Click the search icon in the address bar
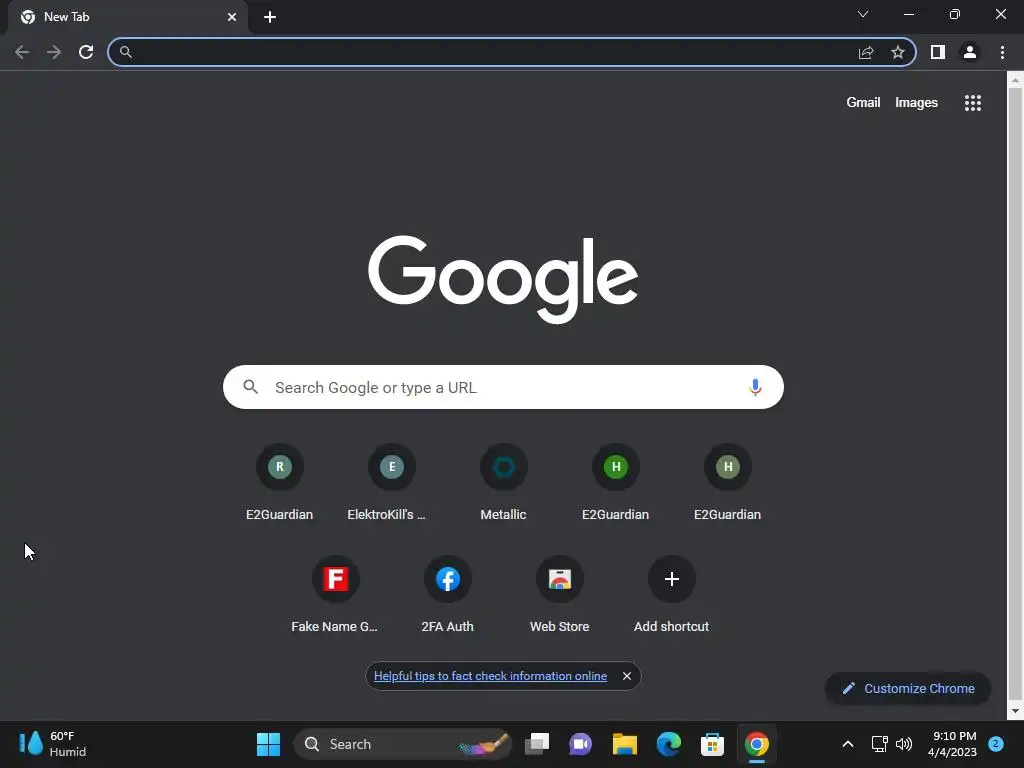 (x=126, y=52)
